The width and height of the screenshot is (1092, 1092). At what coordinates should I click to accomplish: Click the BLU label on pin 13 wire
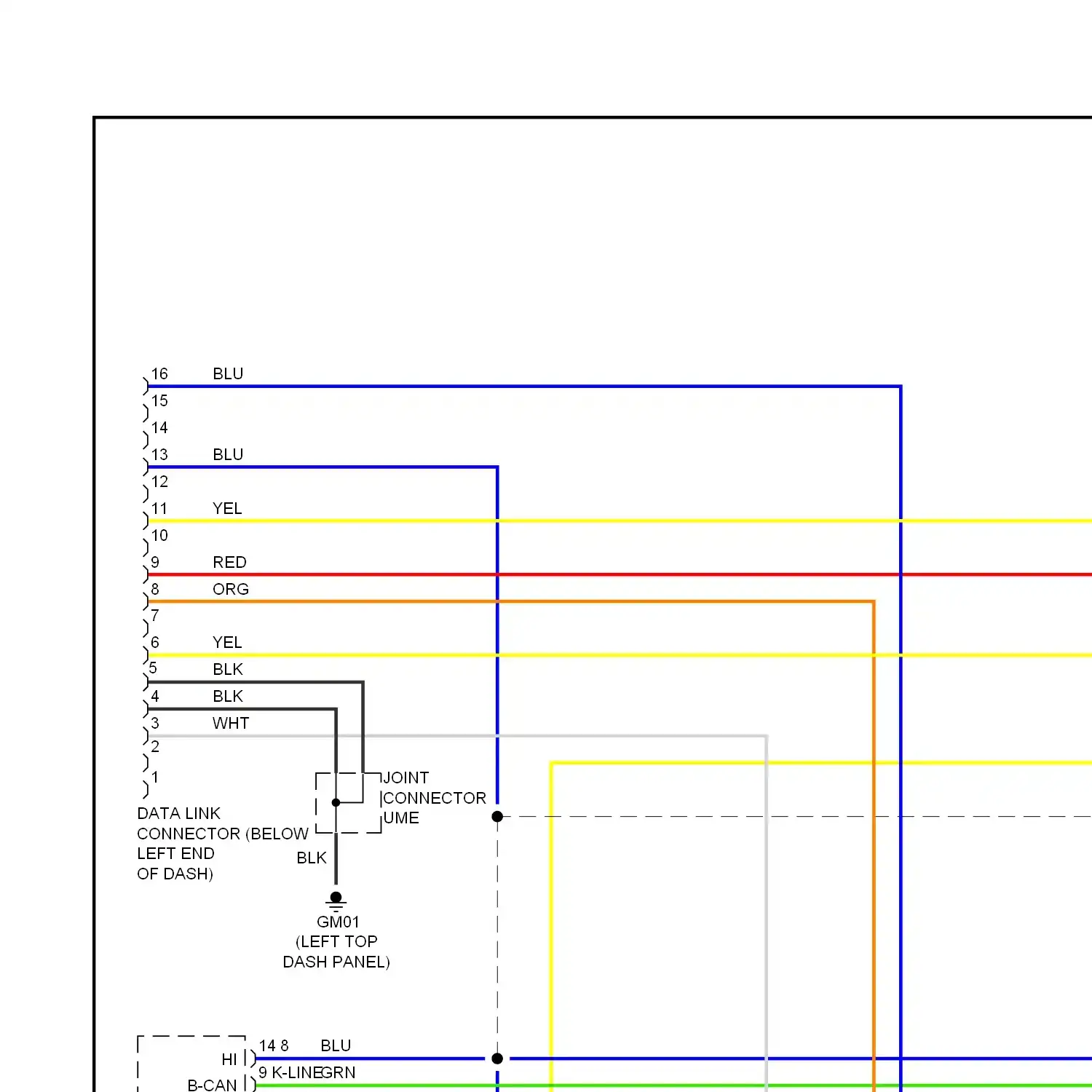[x=228, y=455]
